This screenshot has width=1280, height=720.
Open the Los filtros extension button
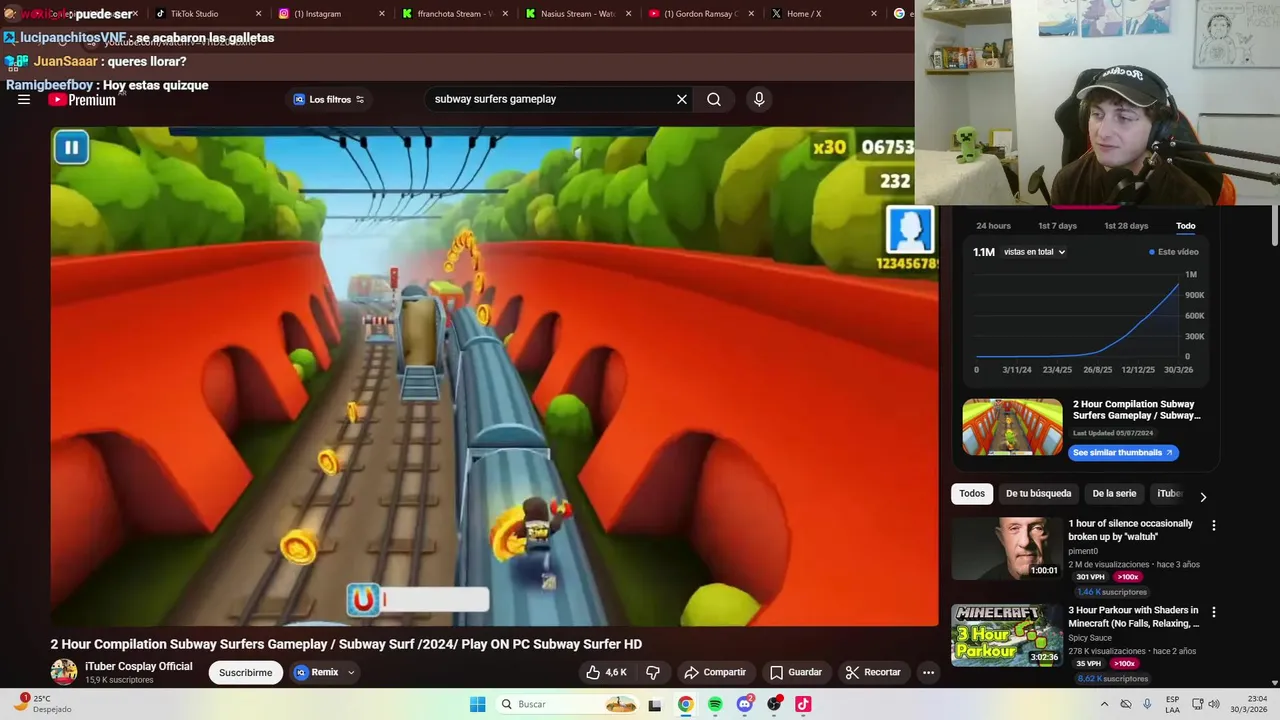pyautogui.click(x=328, y=99)
